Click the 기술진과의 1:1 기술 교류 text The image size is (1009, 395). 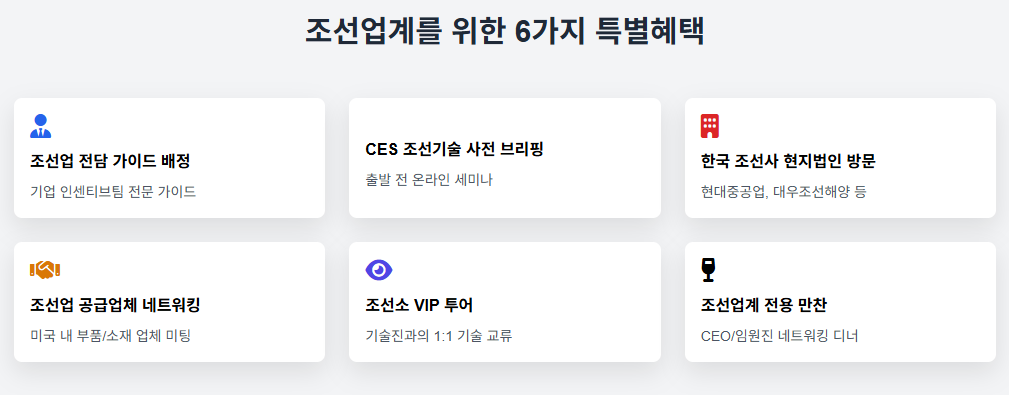pyautogui.click(x=439, y=336)
